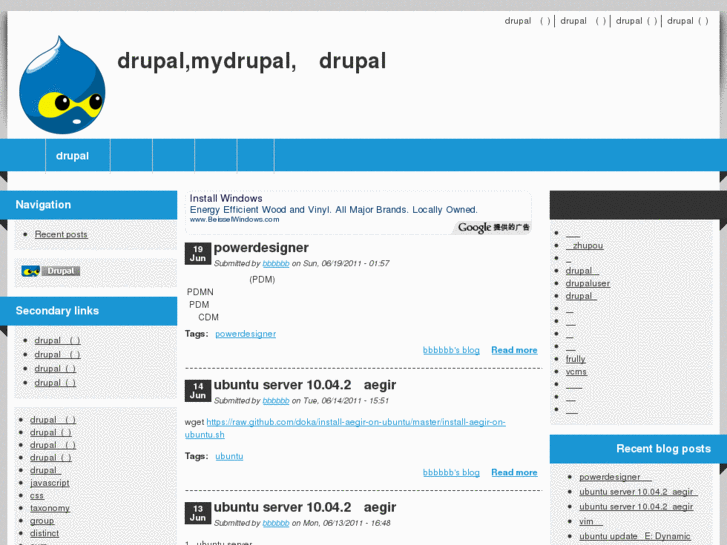Screen dimensions: 727x545
Task: Open the javascript link in left list
Action: tap(50, 483)
